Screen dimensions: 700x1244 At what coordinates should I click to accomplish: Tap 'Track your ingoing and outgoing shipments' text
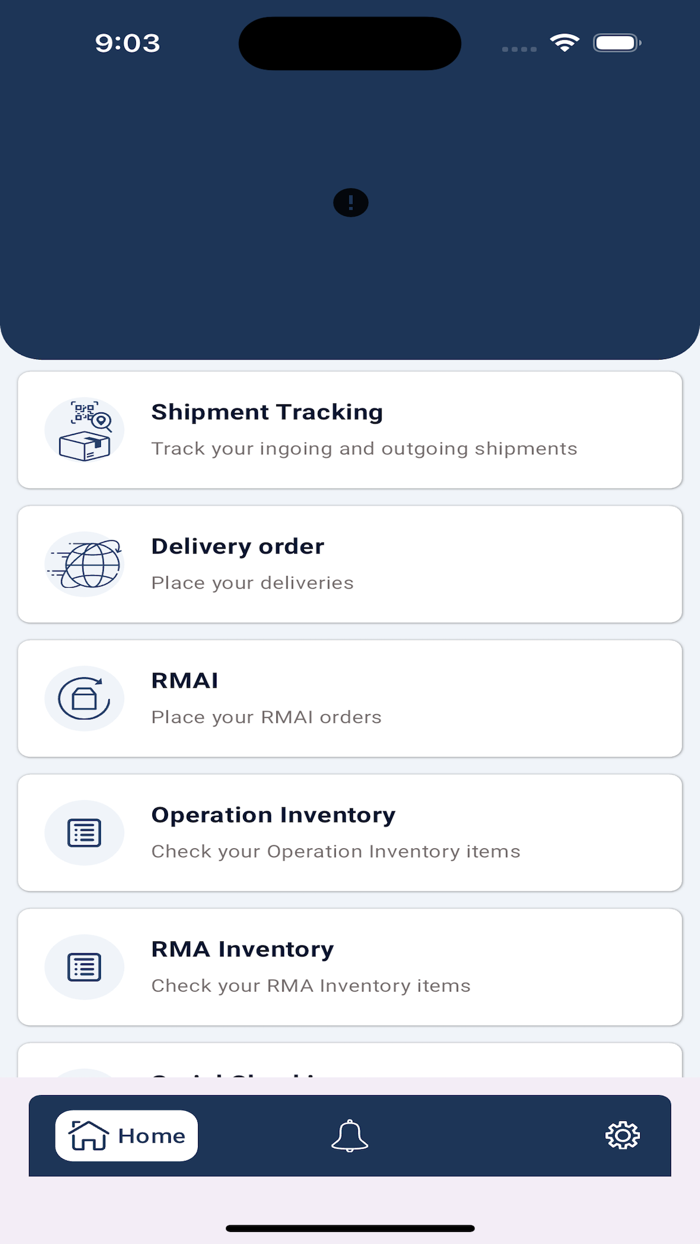[x=364, y=448]
